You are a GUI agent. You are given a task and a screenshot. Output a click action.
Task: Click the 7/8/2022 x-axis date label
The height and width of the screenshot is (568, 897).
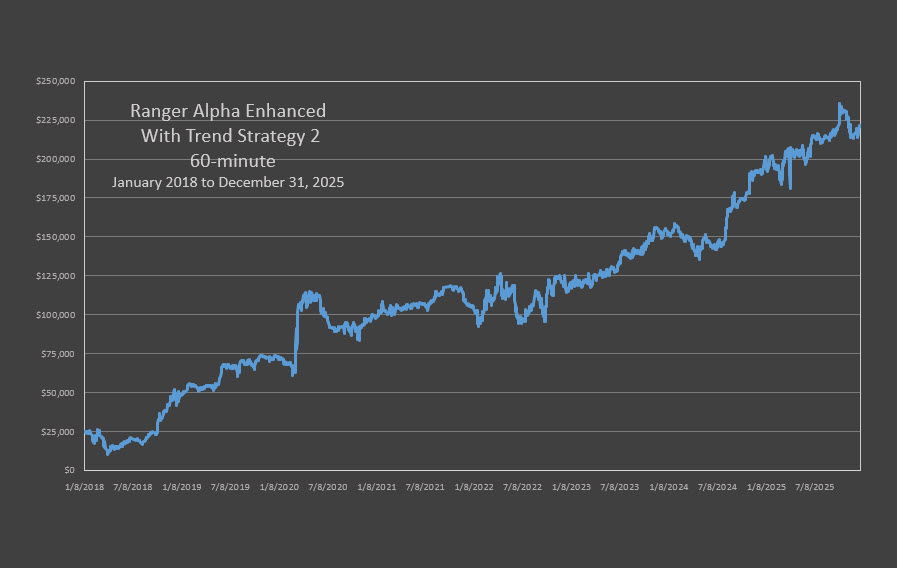click(x=523, y=487)
